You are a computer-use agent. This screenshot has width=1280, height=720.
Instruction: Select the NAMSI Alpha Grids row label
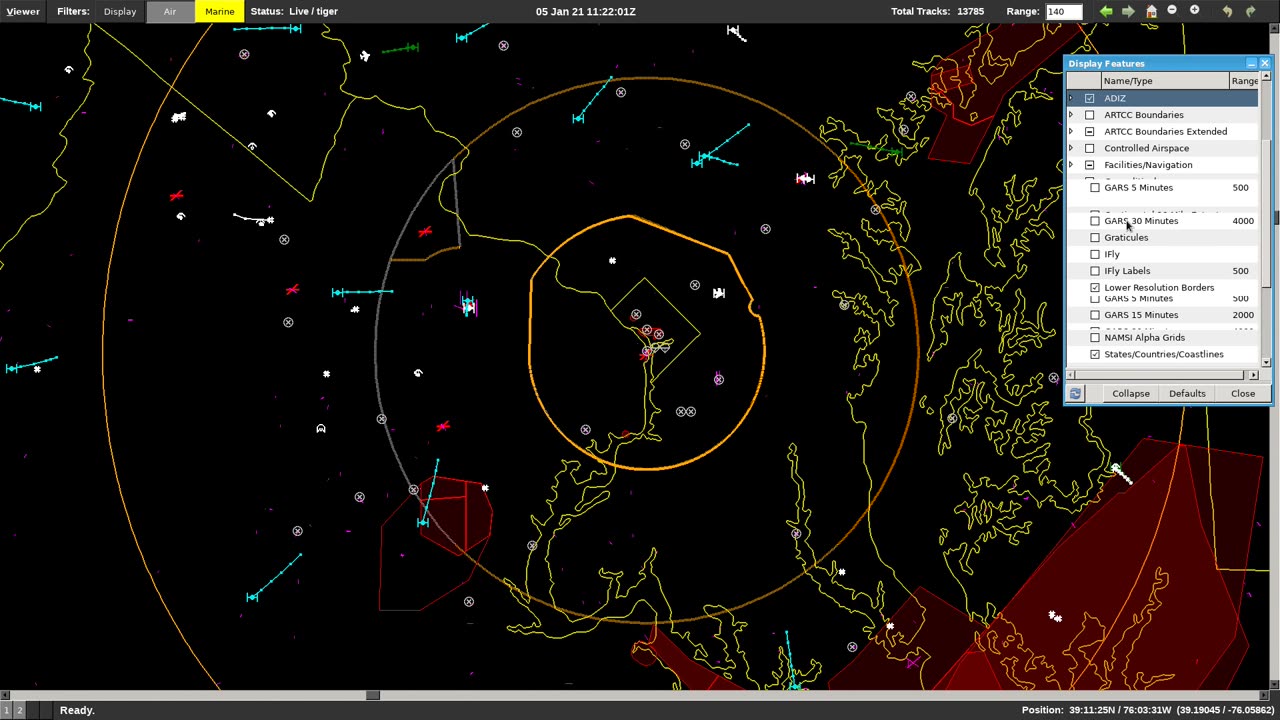[x=1144, y=338]
